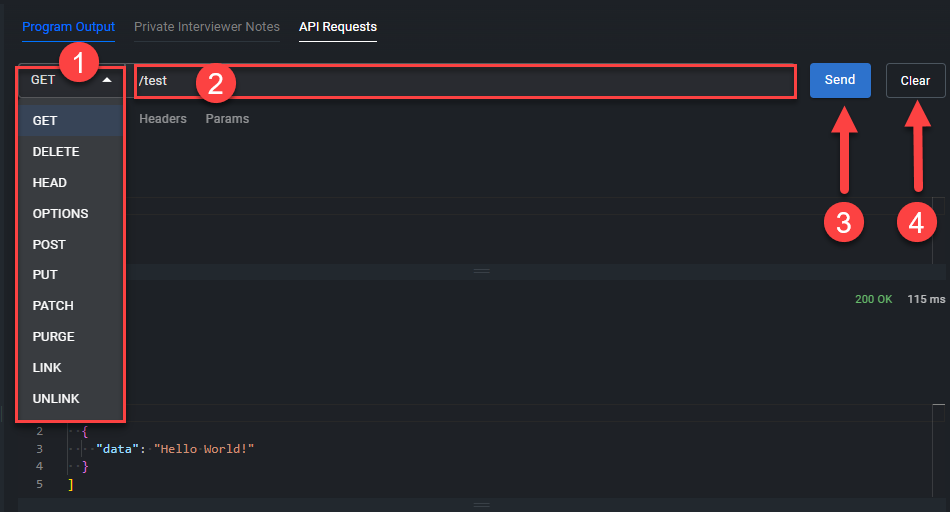This screenshot has height=512, width=950.
Task: Click the Clear button
Action: point(915,81)
